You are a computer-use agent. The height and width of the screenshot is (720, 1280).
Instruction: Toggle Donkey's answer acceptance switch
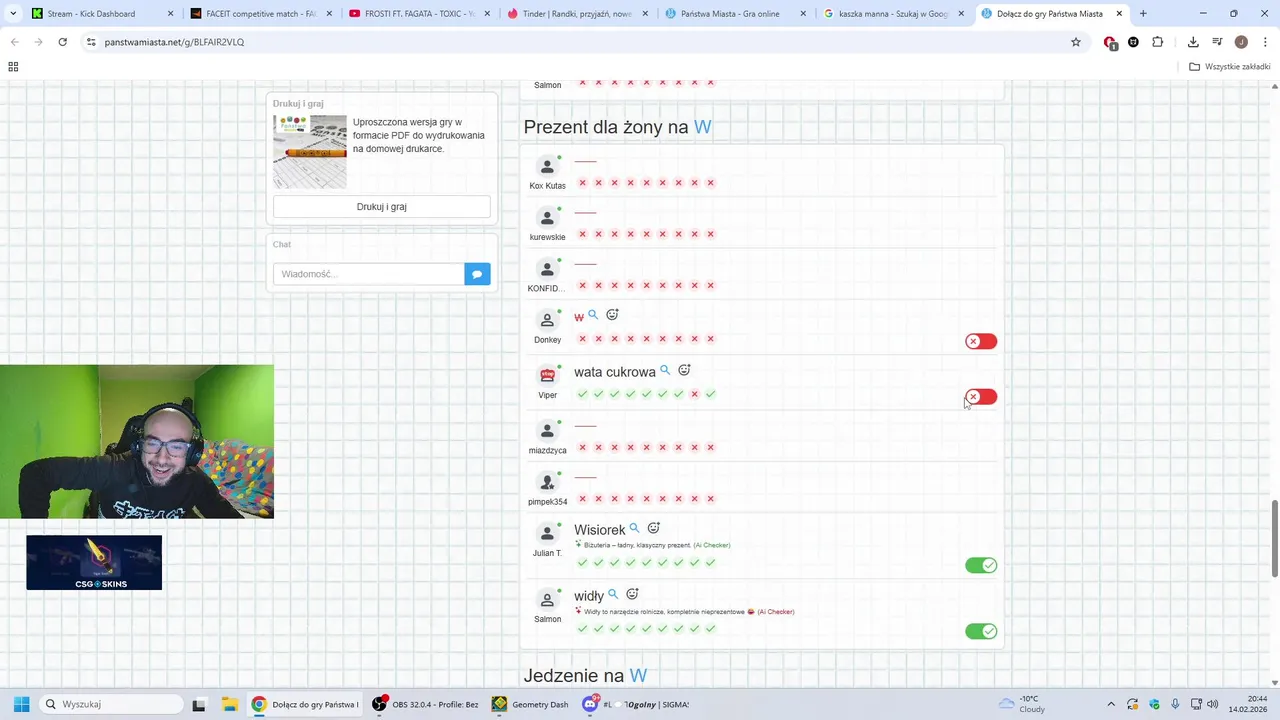(x=981, y=341)
